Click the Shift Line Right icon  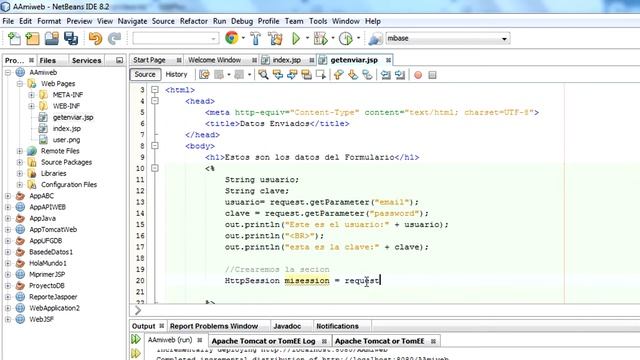tap(400, 75)
